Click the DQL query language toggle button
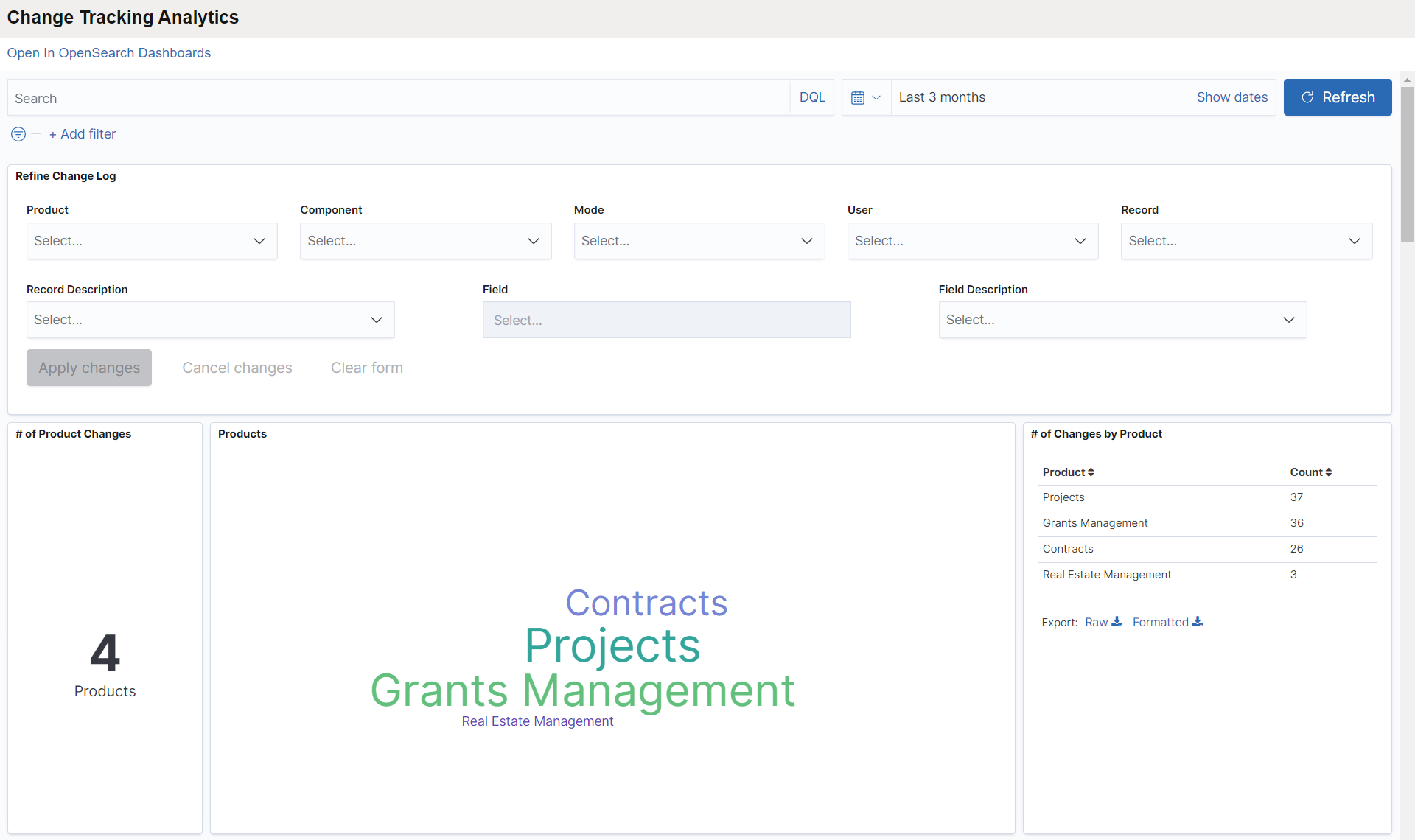The image size is (1415, 840). coord(812,97)
